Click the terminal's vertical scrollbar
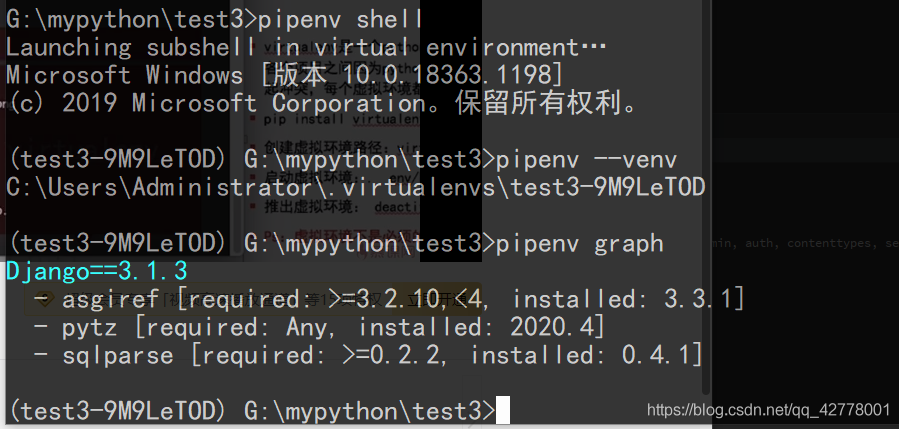This screenshot has height=429, width=899. 705,200
